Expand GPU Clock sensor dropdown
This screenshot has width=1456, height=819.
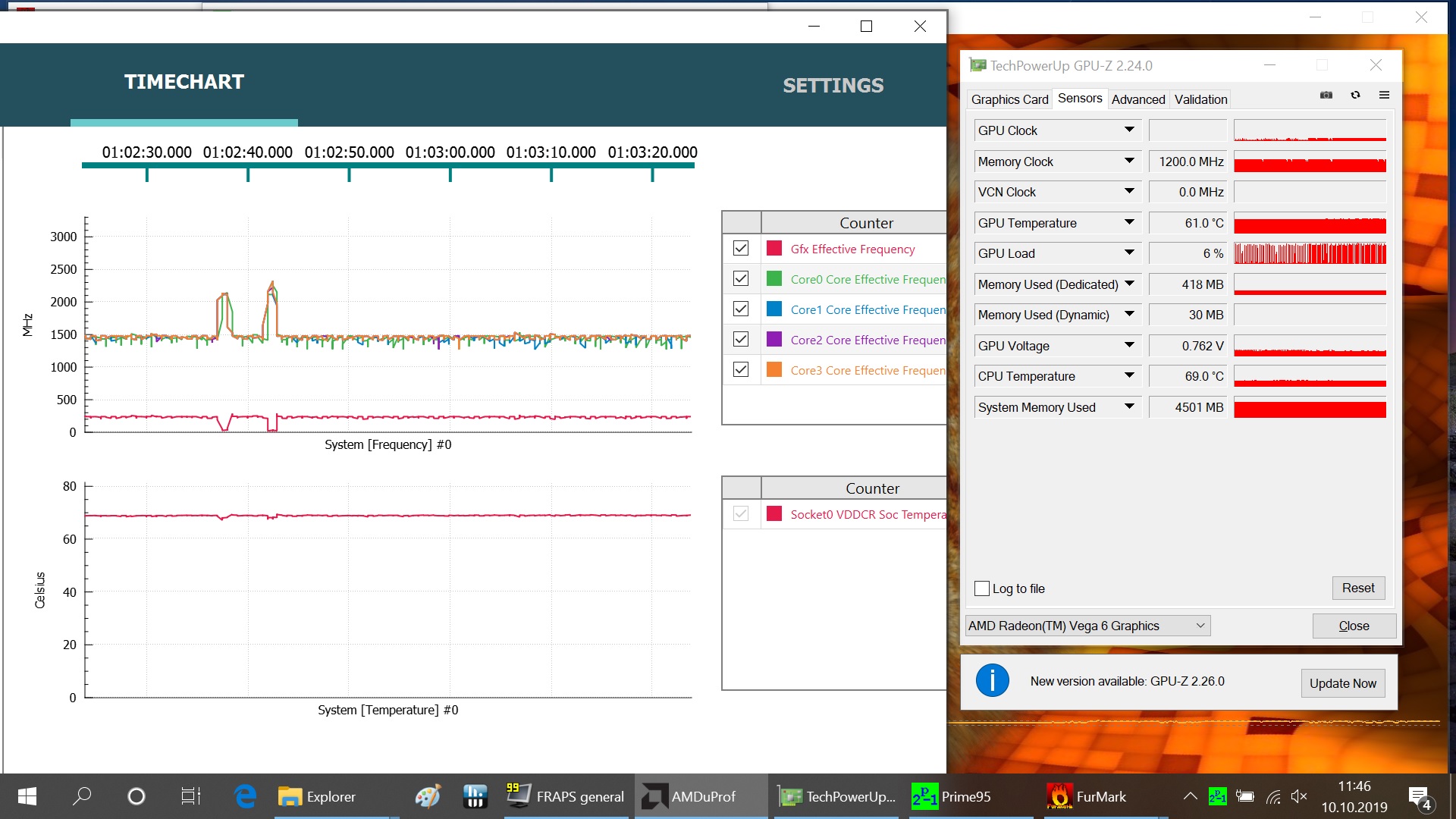(1129, 130)
